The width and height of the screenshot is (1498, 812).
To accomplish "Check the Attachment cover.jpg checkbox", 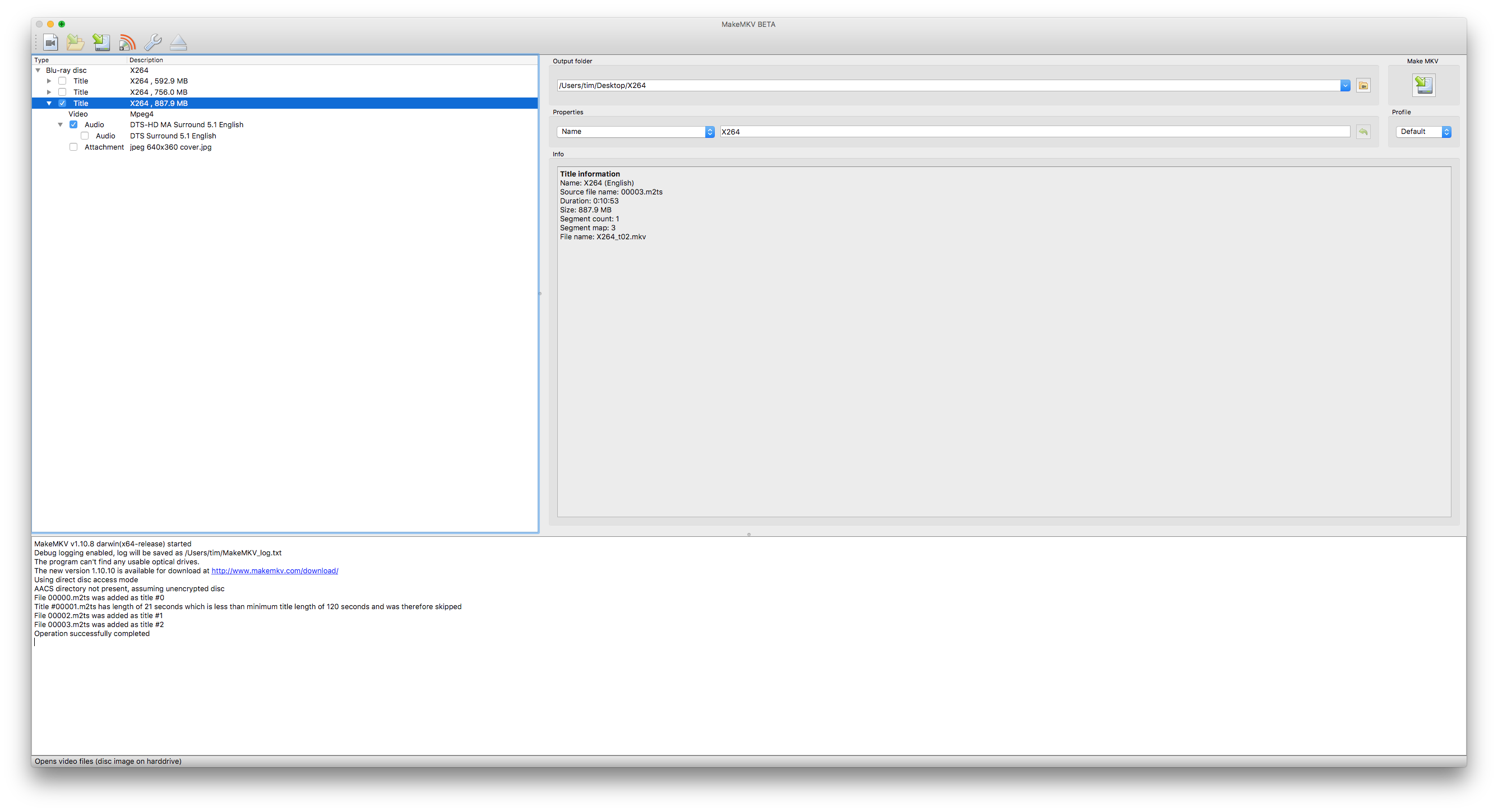I will [x=73, y=147].
